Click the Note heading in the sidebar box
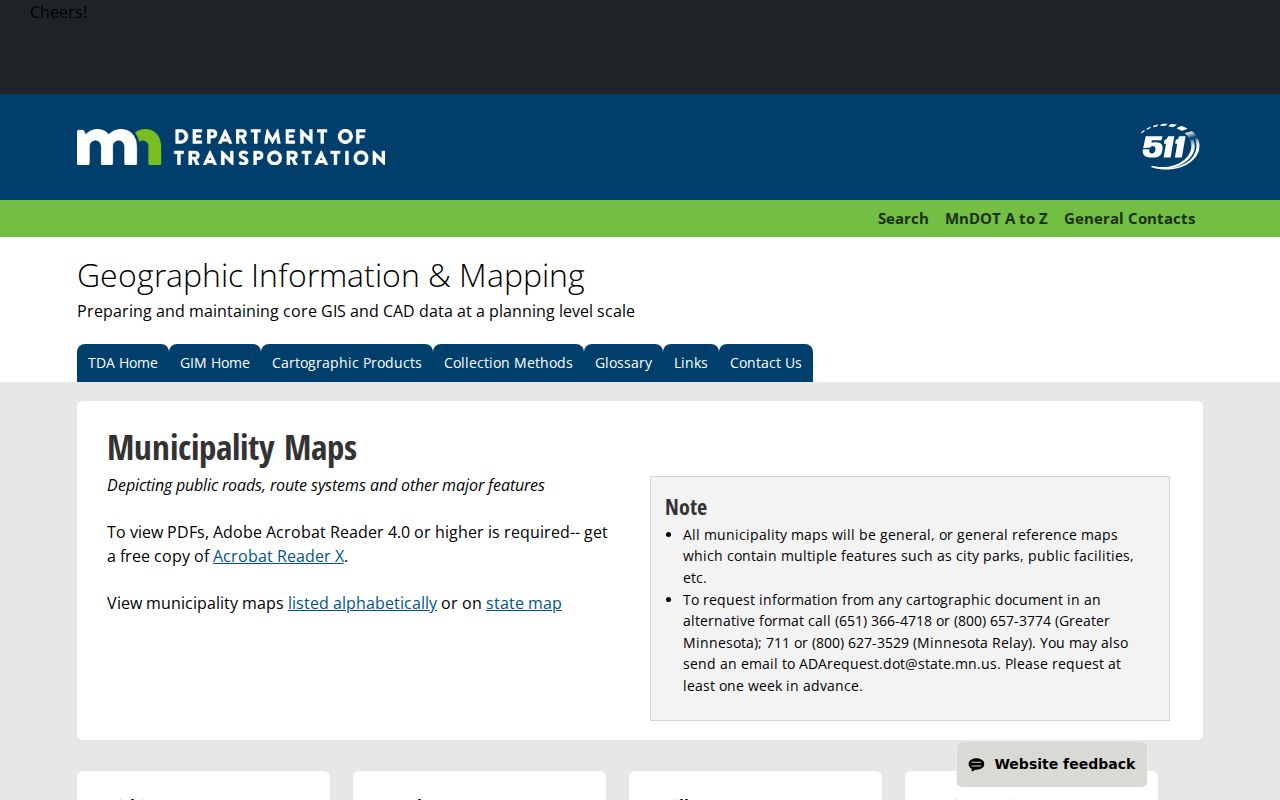 coord(686,507)
